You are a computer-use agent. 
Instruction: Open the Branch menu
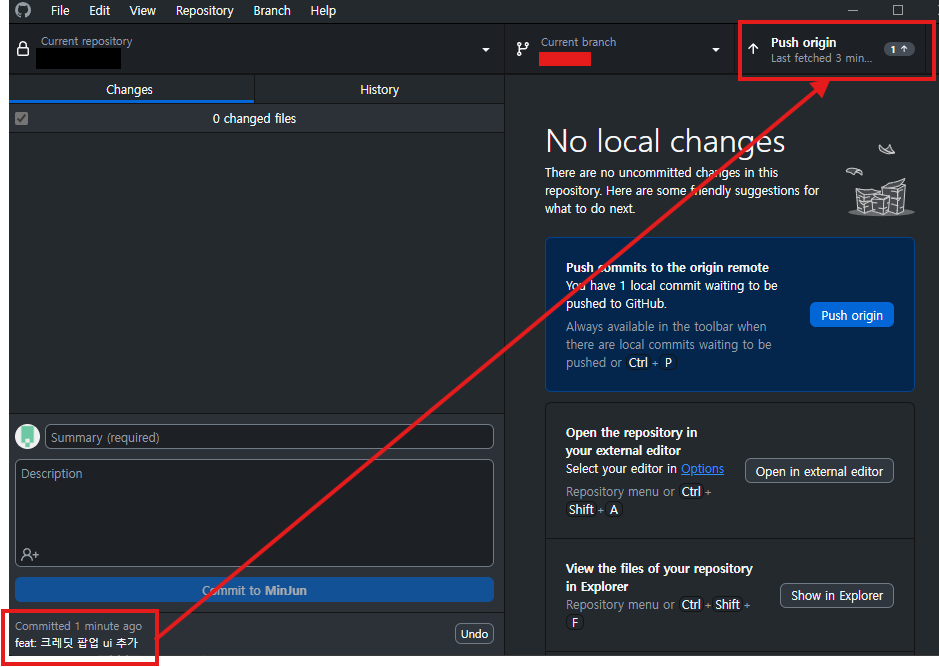(x=272, y=11)
